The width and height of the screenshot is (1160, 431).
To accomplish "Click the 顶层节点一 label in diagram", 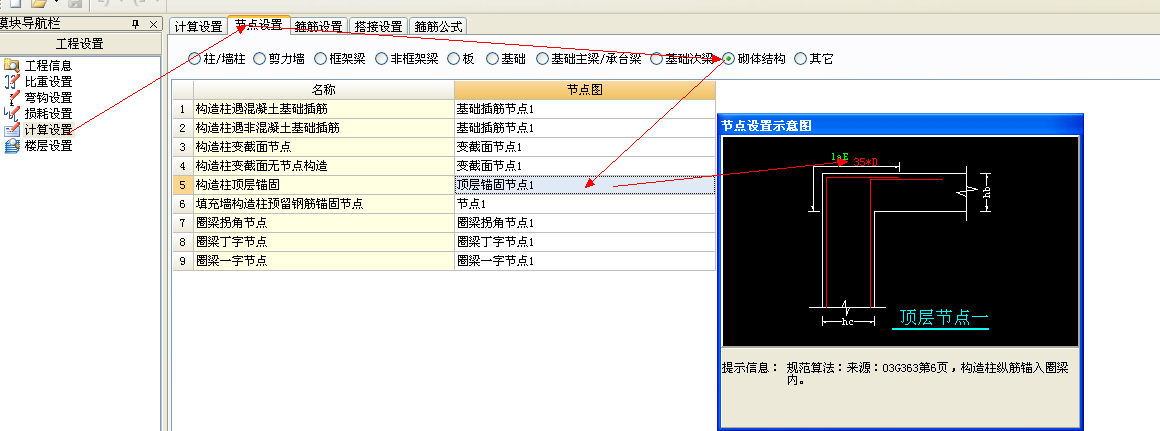I will tap(942, 318).
